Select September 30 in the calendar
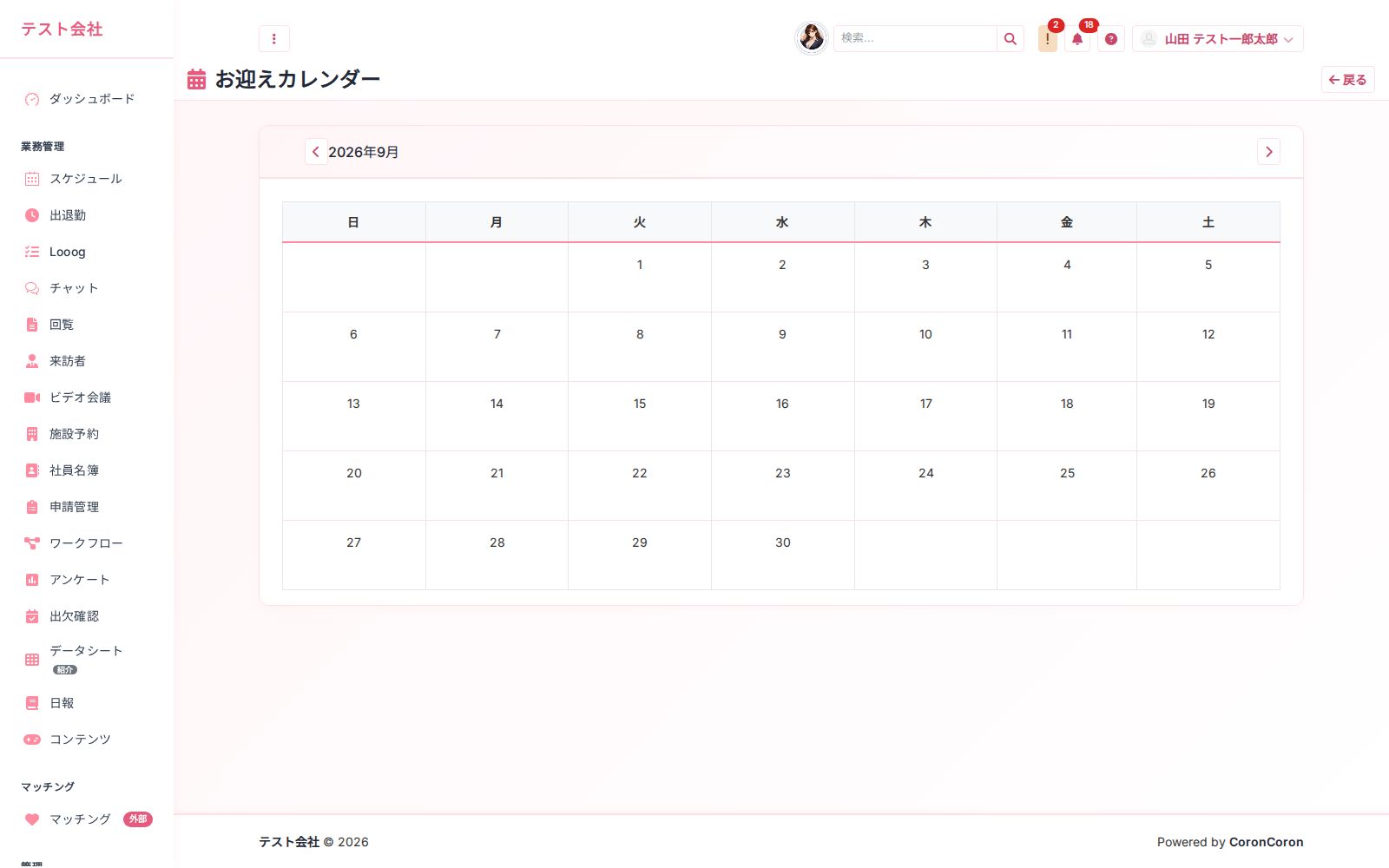The width and height of the screenshot is (1389, 868). [x=783, y=556]
